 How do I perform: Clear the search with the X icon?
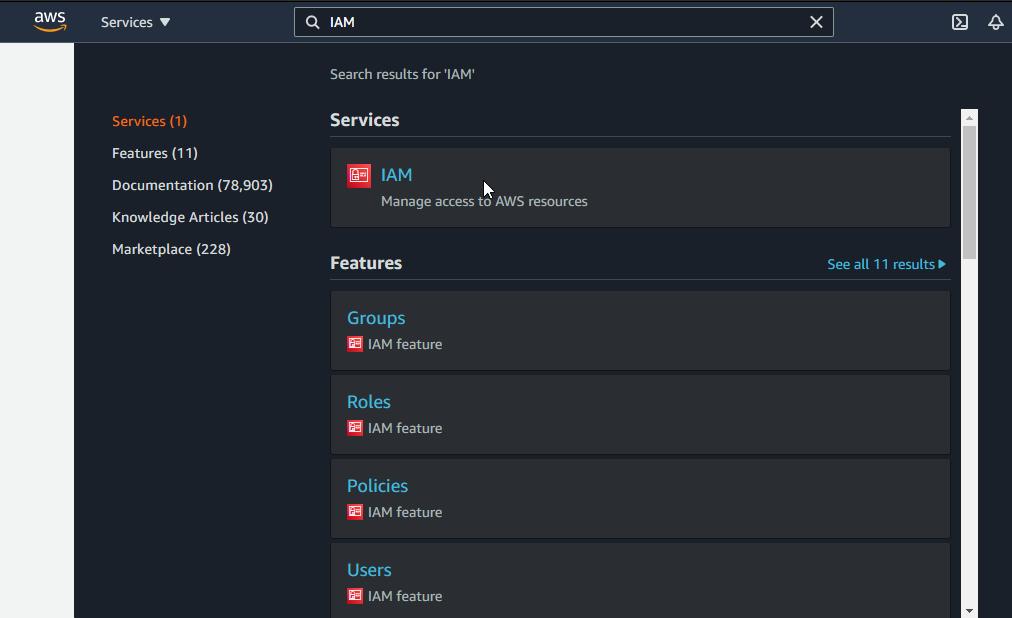[x=816, y=21]
